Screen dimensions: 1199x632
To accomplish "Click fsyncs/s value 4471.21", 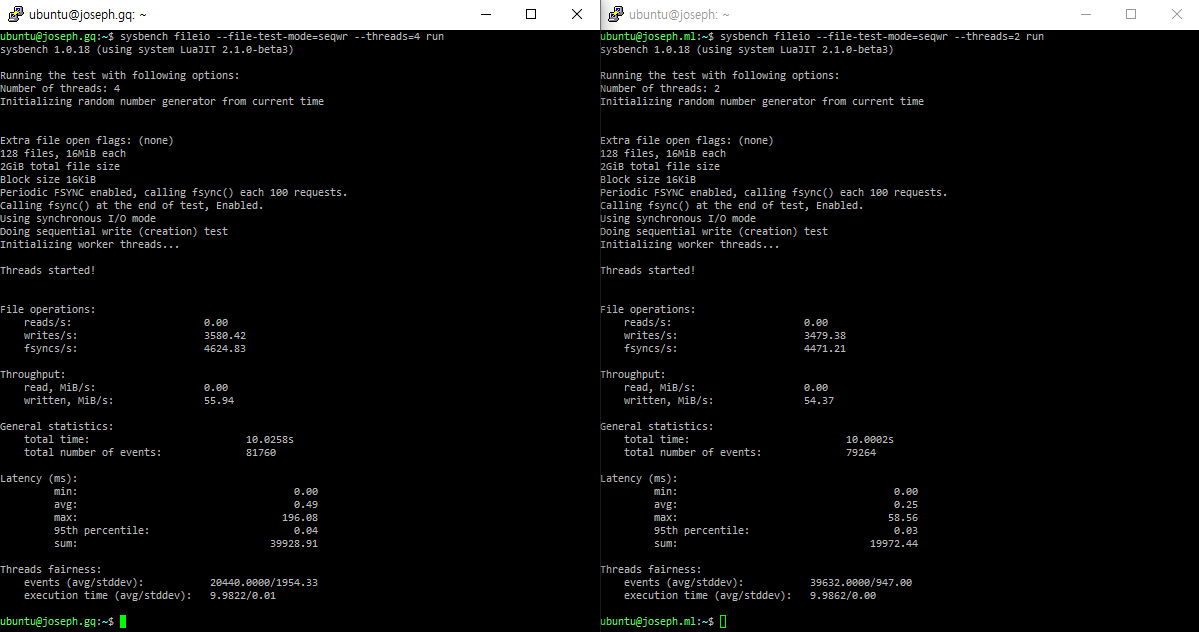I will pyautogui.click(x=825, y=348).
